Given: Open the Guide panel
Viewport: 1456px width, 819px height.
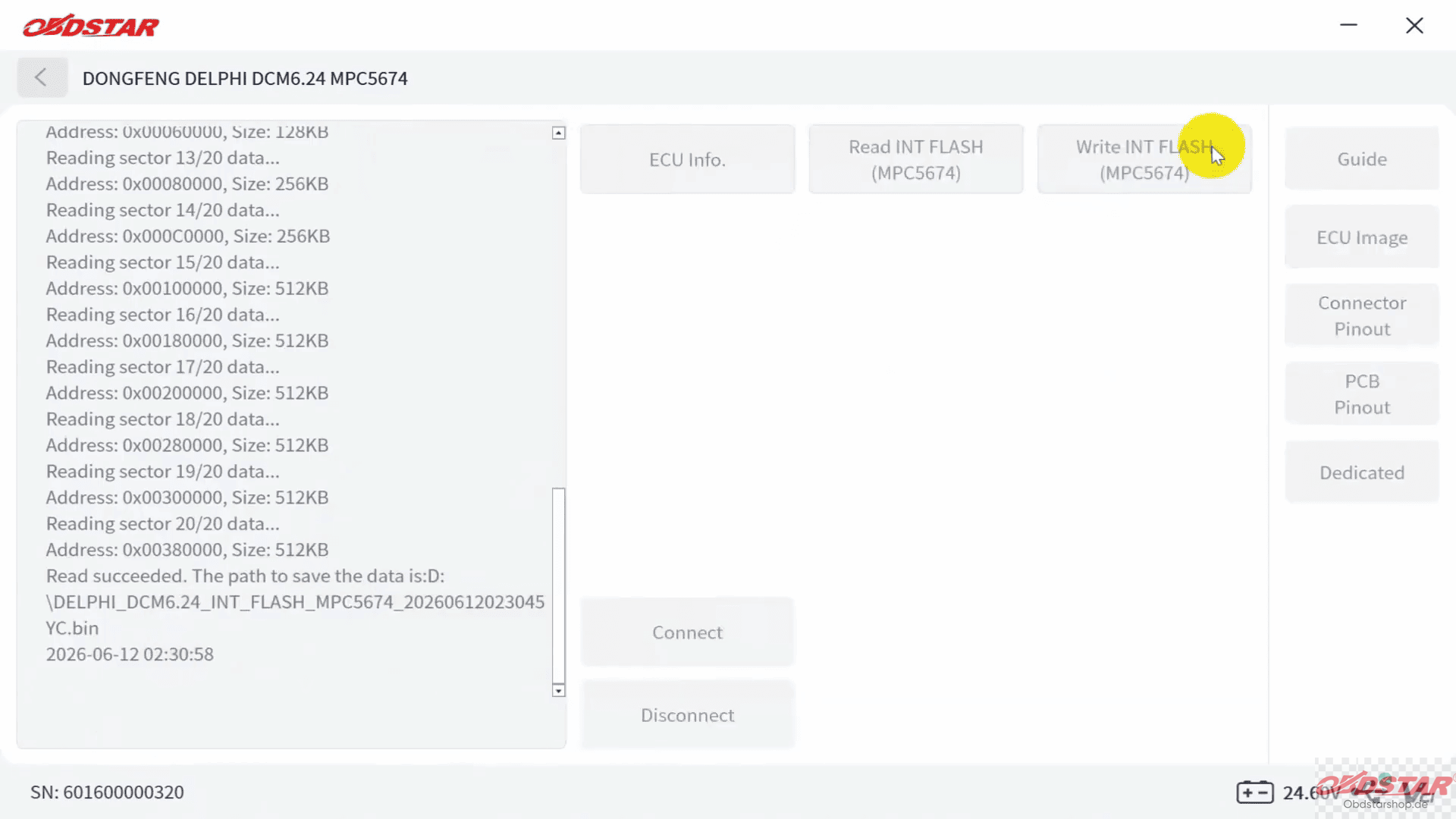Looking at the screenshot, I should tap(1362, 158).
